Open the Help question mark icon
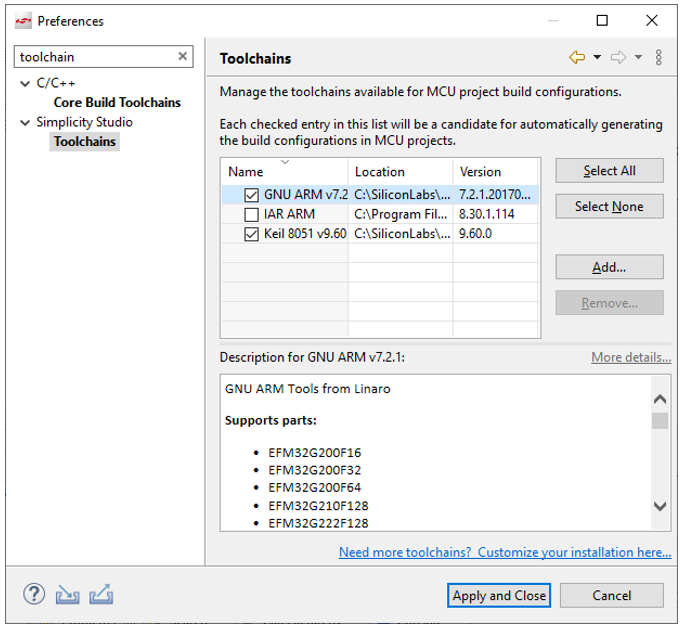 pos(34,594)
